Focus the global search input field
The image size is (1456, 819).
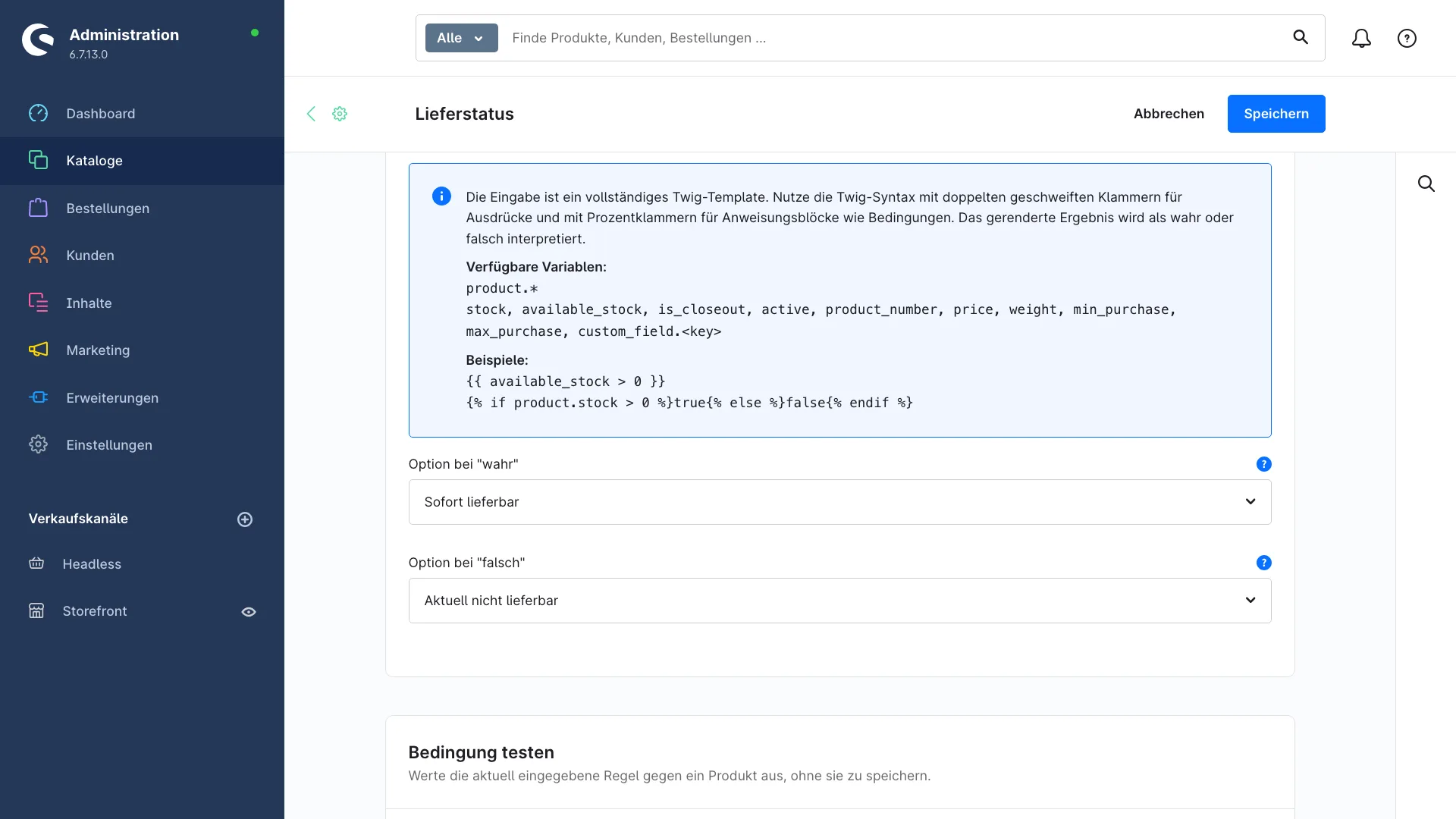click(895, 38)
